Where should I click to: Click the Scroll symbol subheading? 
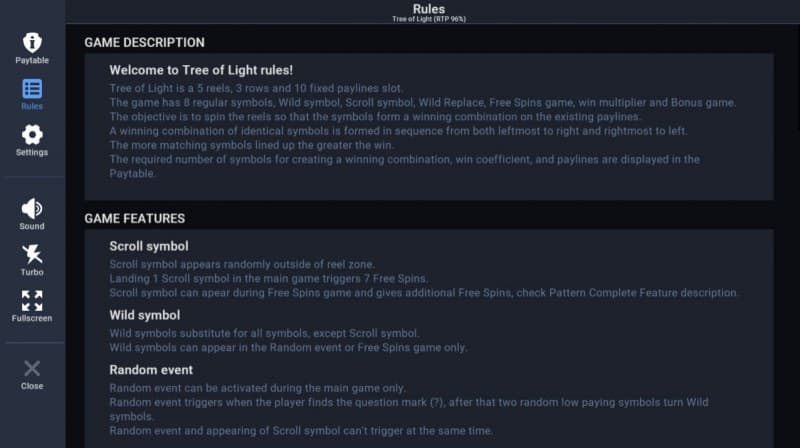pos(149,246)
